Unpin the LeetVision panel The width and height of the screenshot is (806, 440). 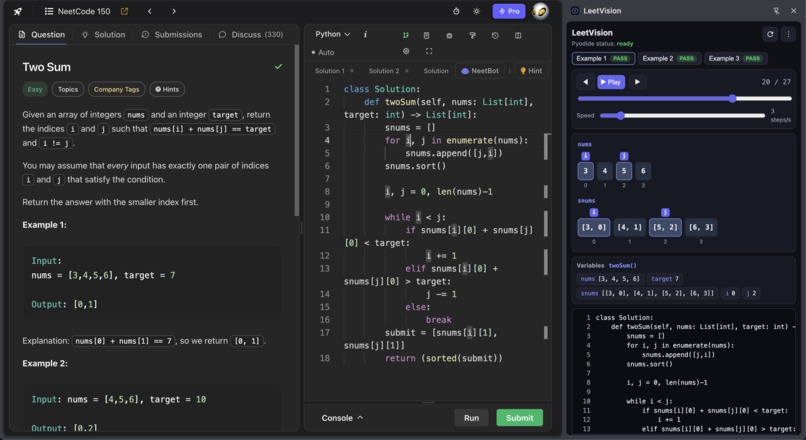(x=776, y=11)
